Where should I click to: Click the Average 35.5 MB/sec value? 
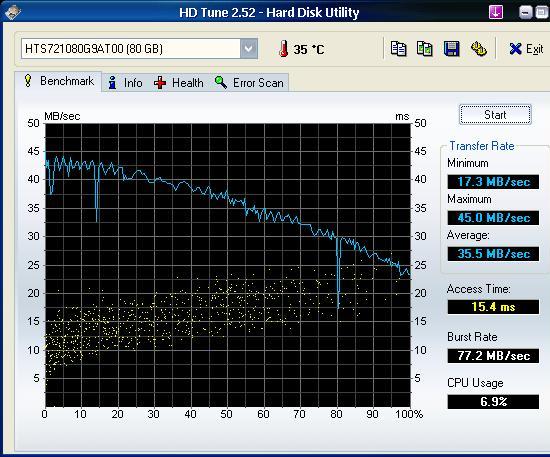(x=493, y=254)
